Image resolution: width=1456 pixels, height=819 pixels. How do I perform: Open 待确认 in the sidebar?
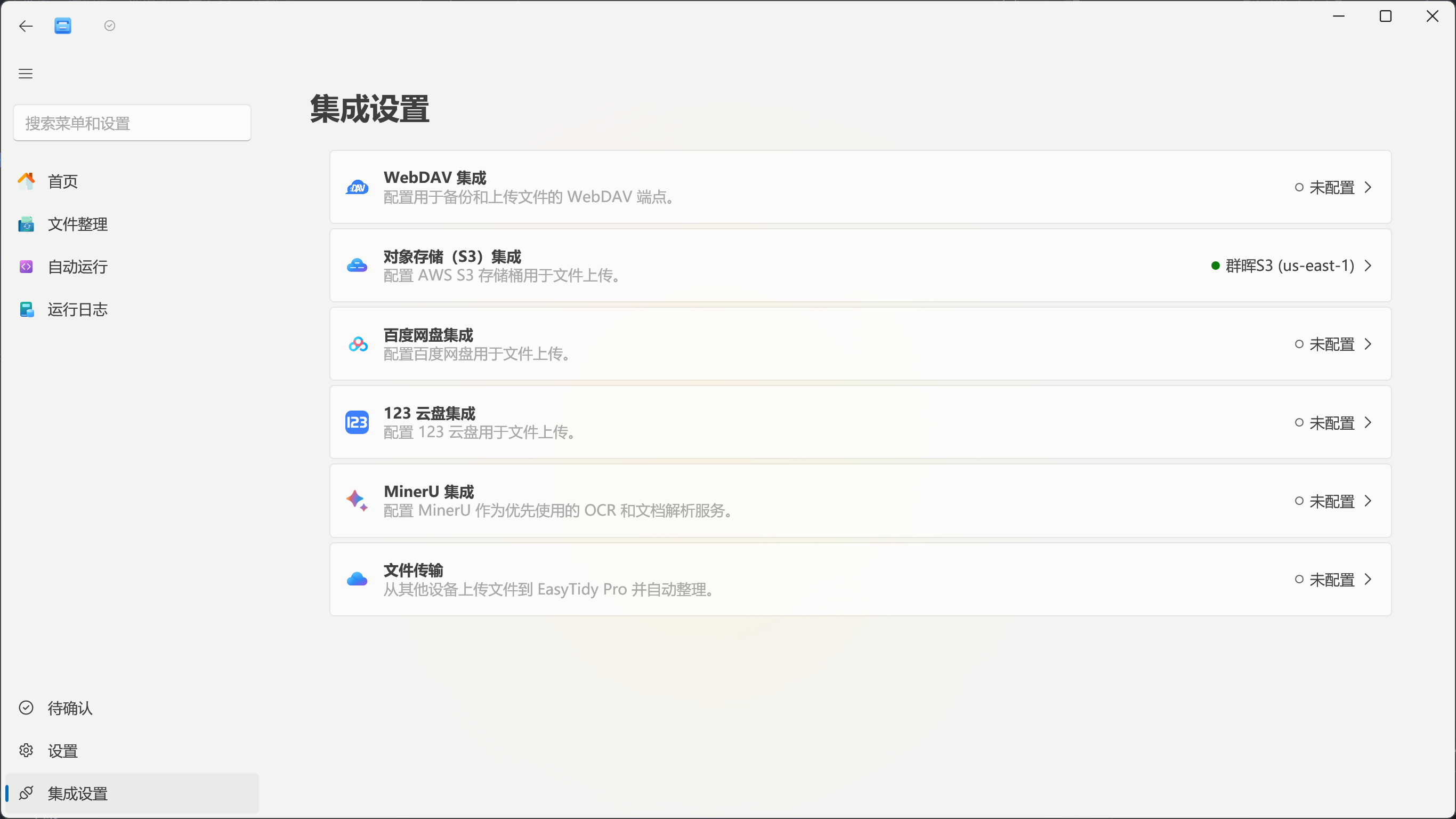pos(132,708)
